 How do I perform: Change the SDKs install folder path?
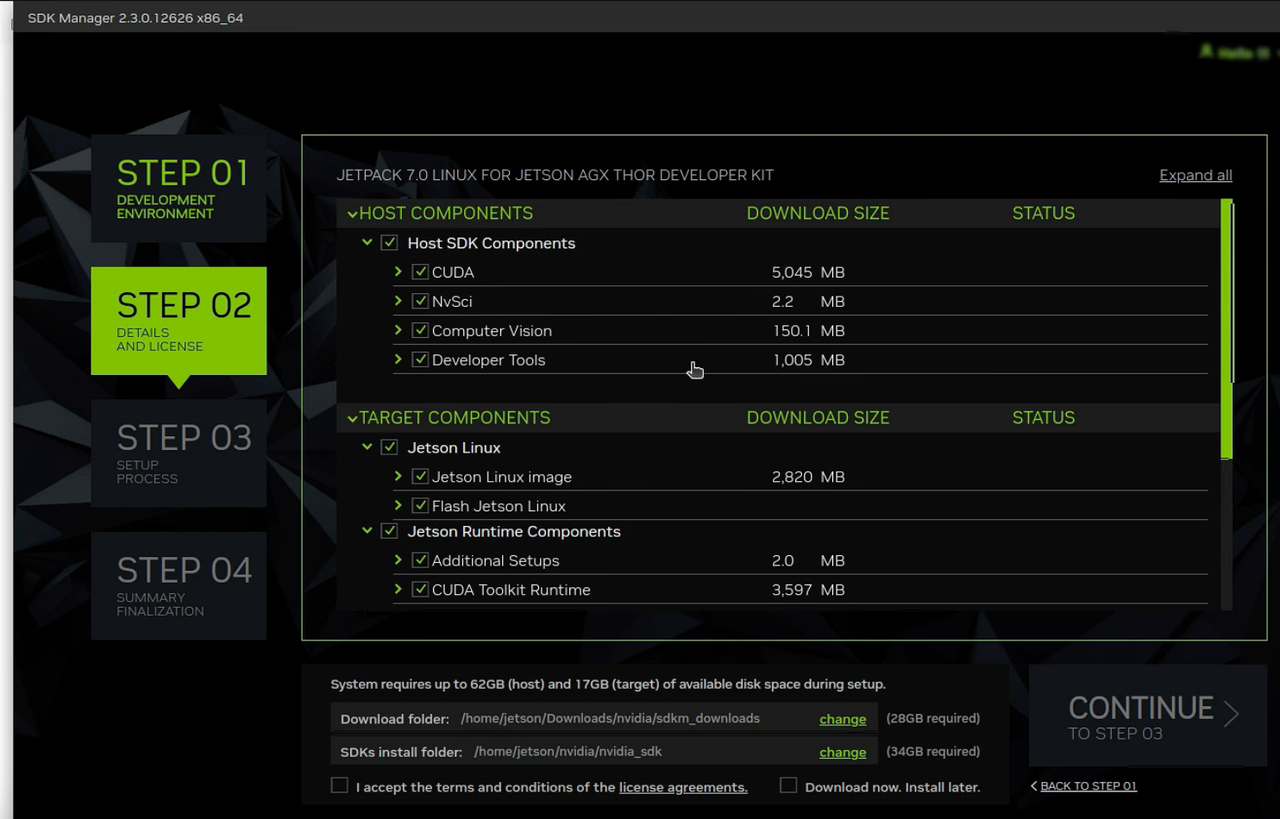(x=843, y=752)
